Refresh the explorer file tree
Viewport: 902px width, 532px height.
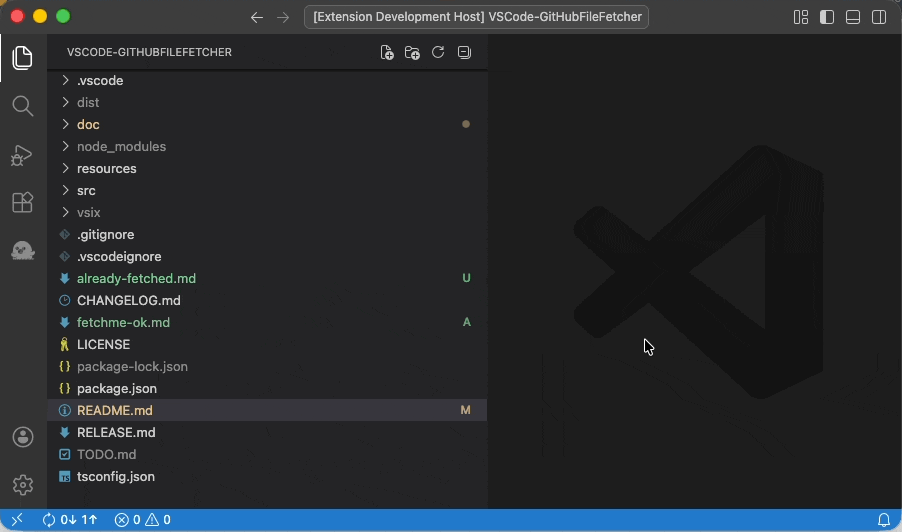pos(438,52)
